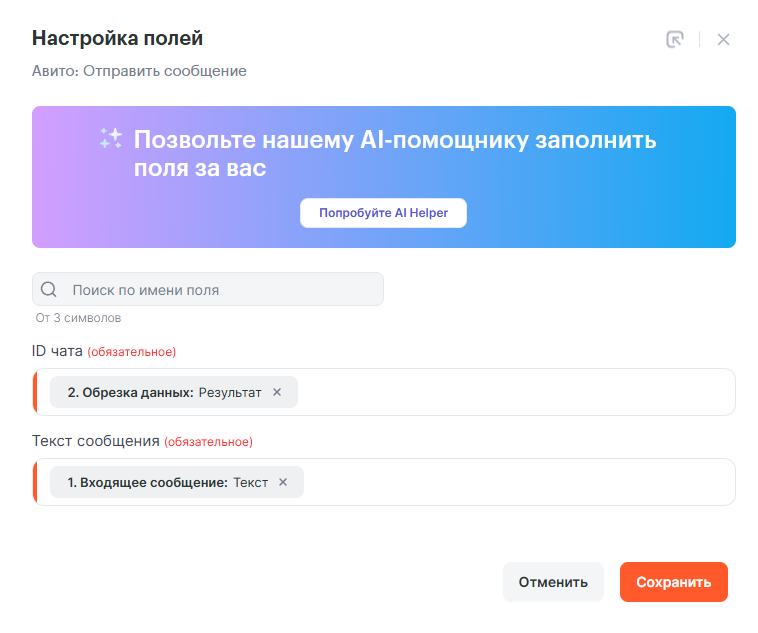Image resolution: width=758 pixels, height=633 pixels.
Task: Close the field settings dialog
Action: [724, 40]
